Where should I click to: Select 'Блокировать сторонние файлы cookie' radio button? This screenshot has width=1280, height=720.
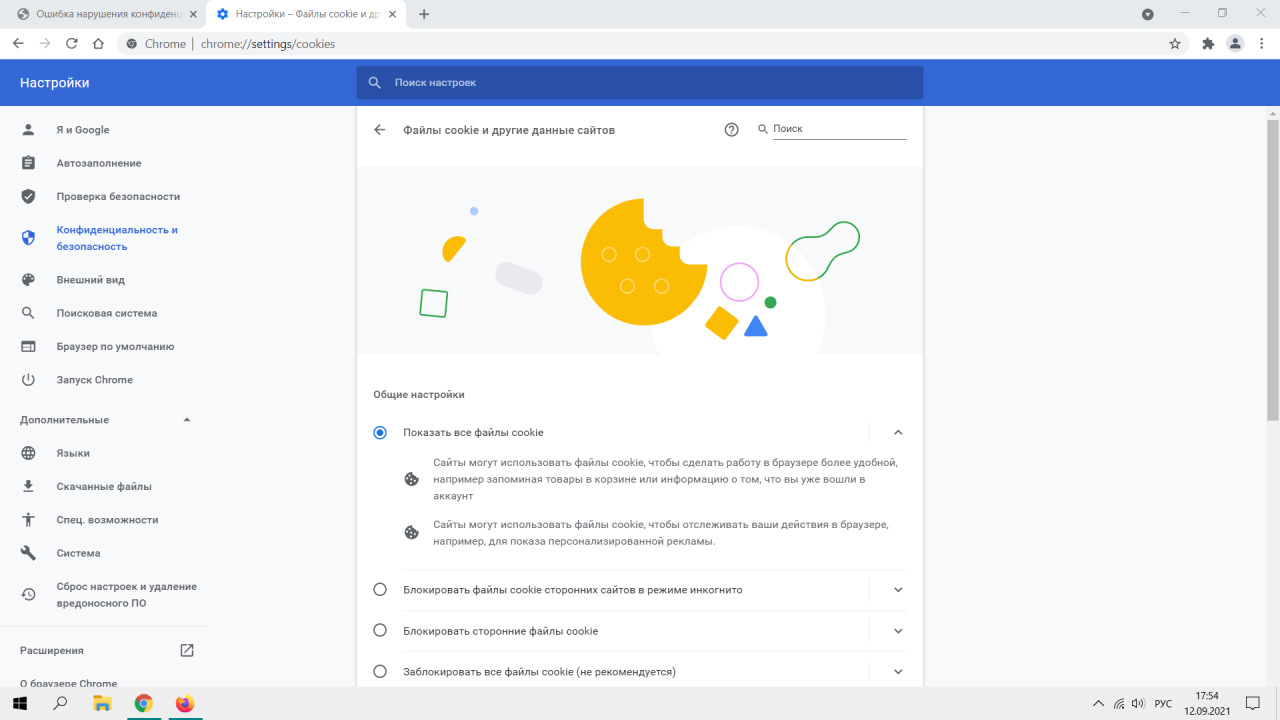pos(380,631)
